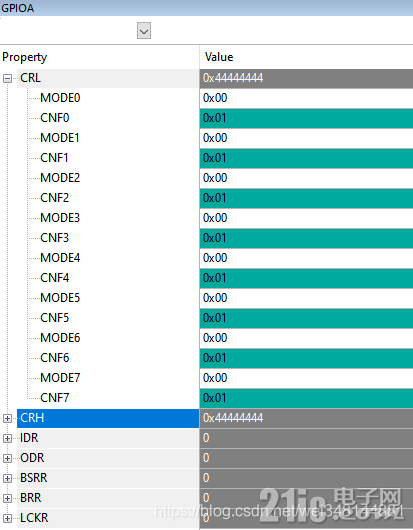
Task: Expand the IDR register node
Action: point(7,438)
